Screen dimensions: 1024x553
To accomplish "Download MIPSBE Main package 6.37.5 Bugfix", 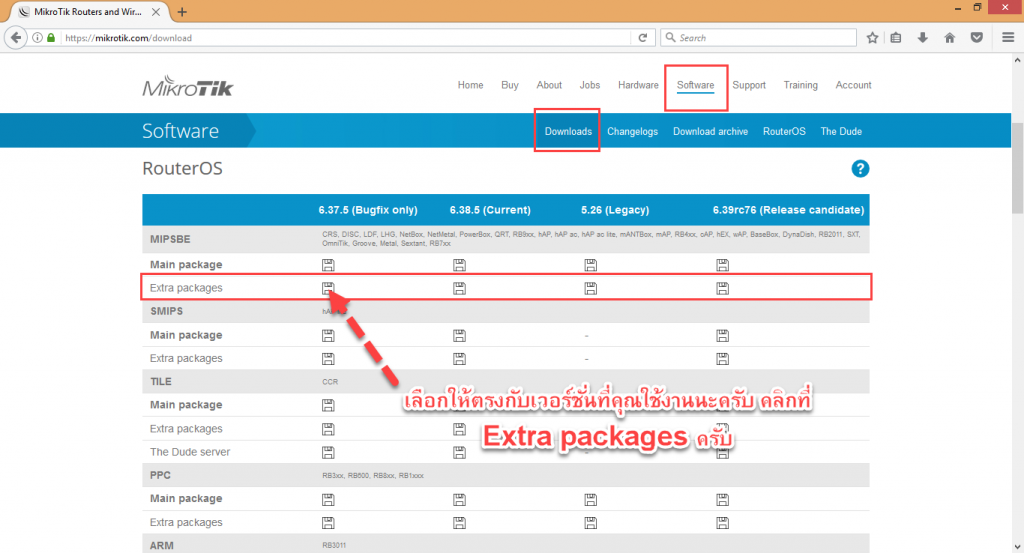I will tap(328, 264).
